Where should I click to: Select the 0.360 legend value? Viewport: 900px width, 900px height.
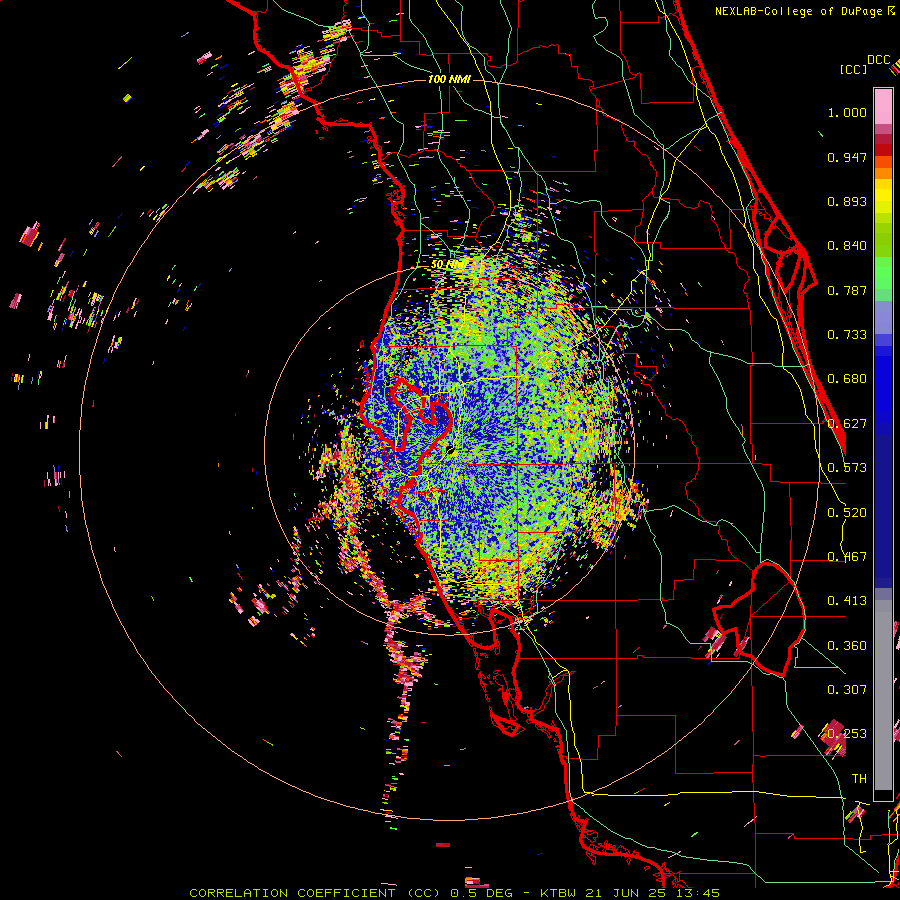847,646
